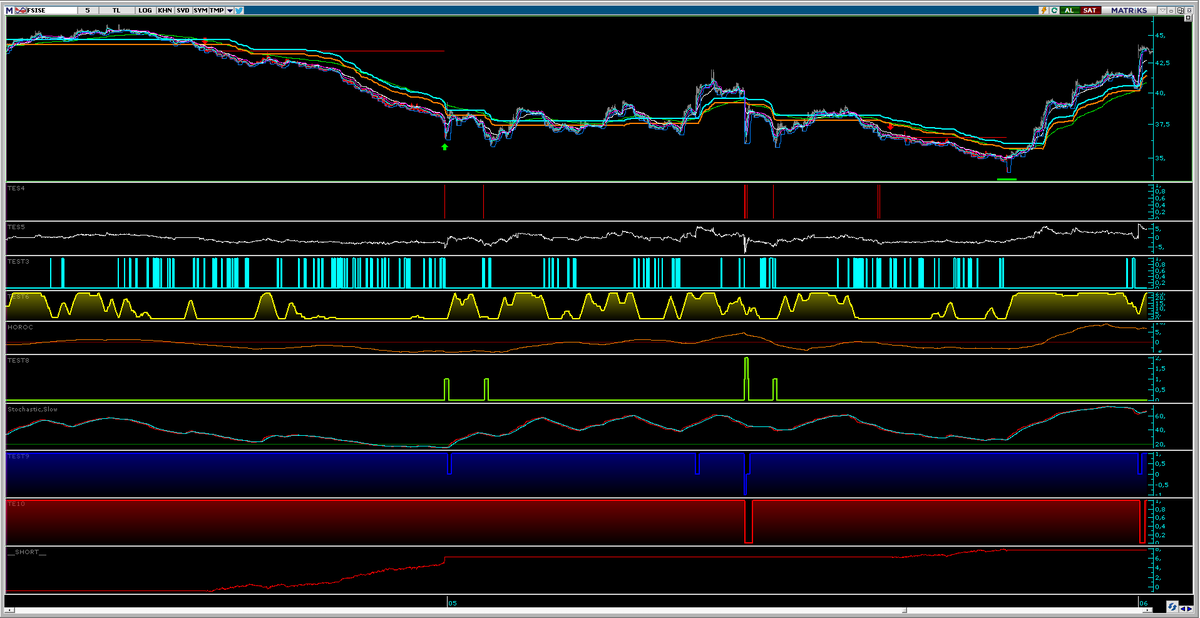Screen dimensions: 1200x618
Task: Change the 5 period interval button
Action: 87,10
